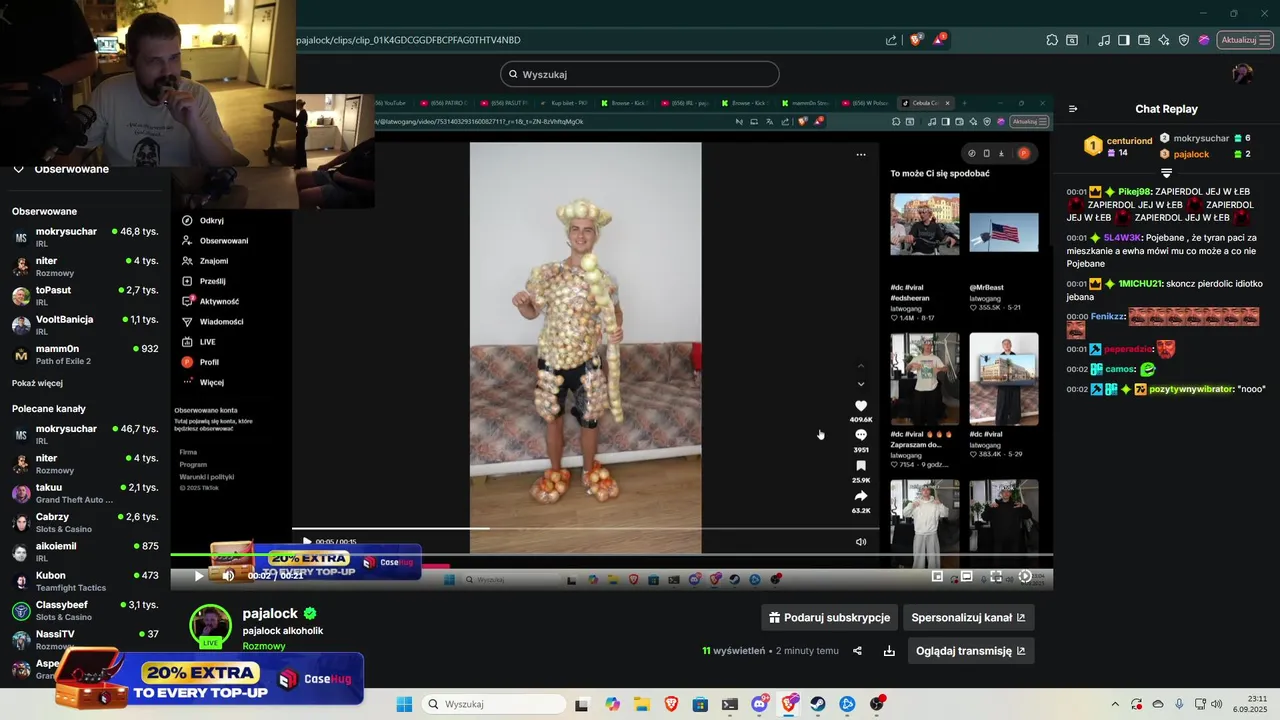Collapse the Obserwowane sidebar chevron
Screen dimensions: 1280x720
point(18,169)
